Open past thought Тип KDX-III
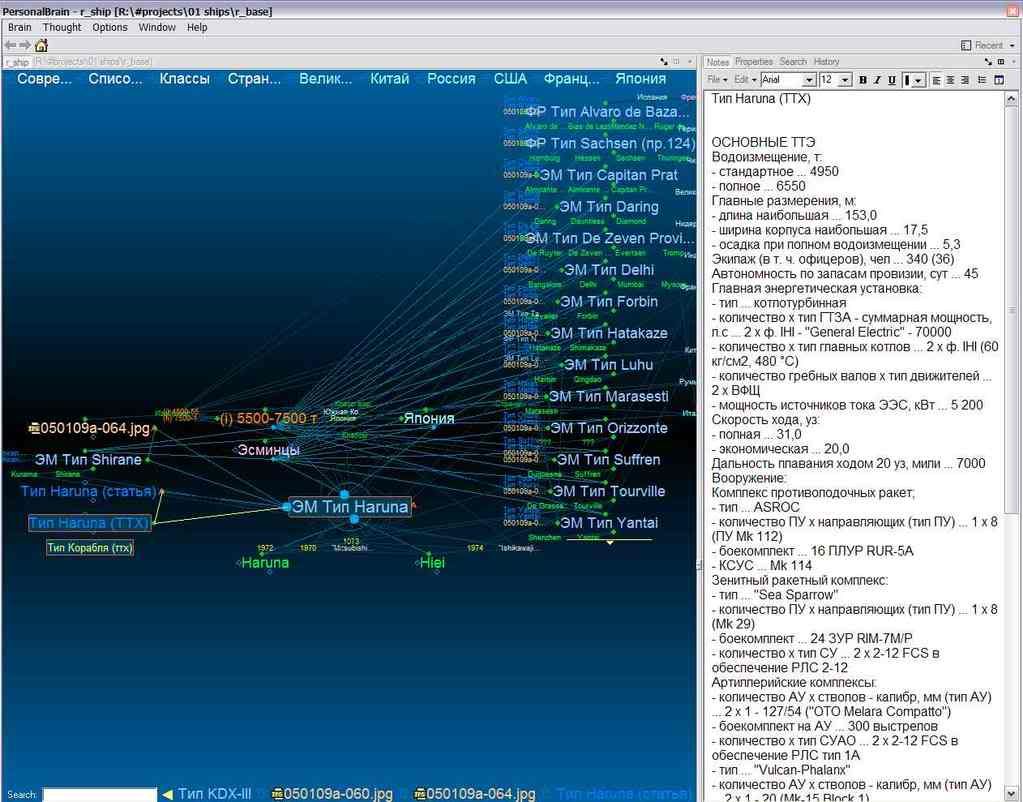 (214, 794)
